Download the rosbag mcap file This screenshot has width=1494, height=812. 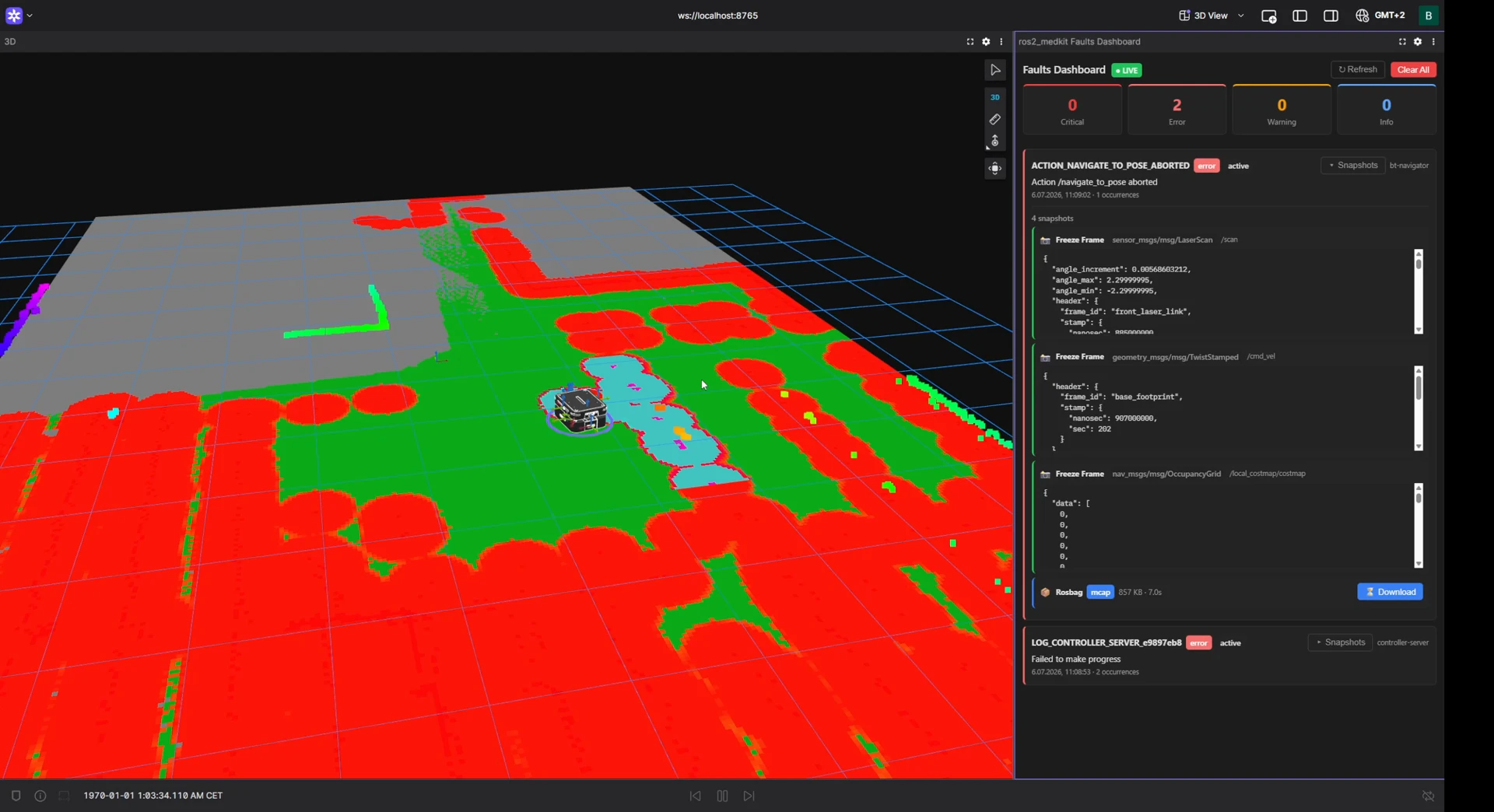coord(1390,592)
